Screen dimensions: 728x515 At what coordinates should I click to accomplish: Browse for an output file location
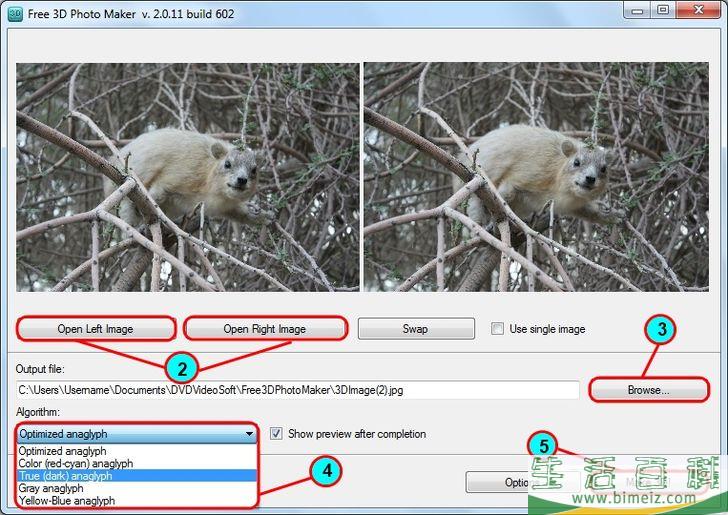point(648,390)
